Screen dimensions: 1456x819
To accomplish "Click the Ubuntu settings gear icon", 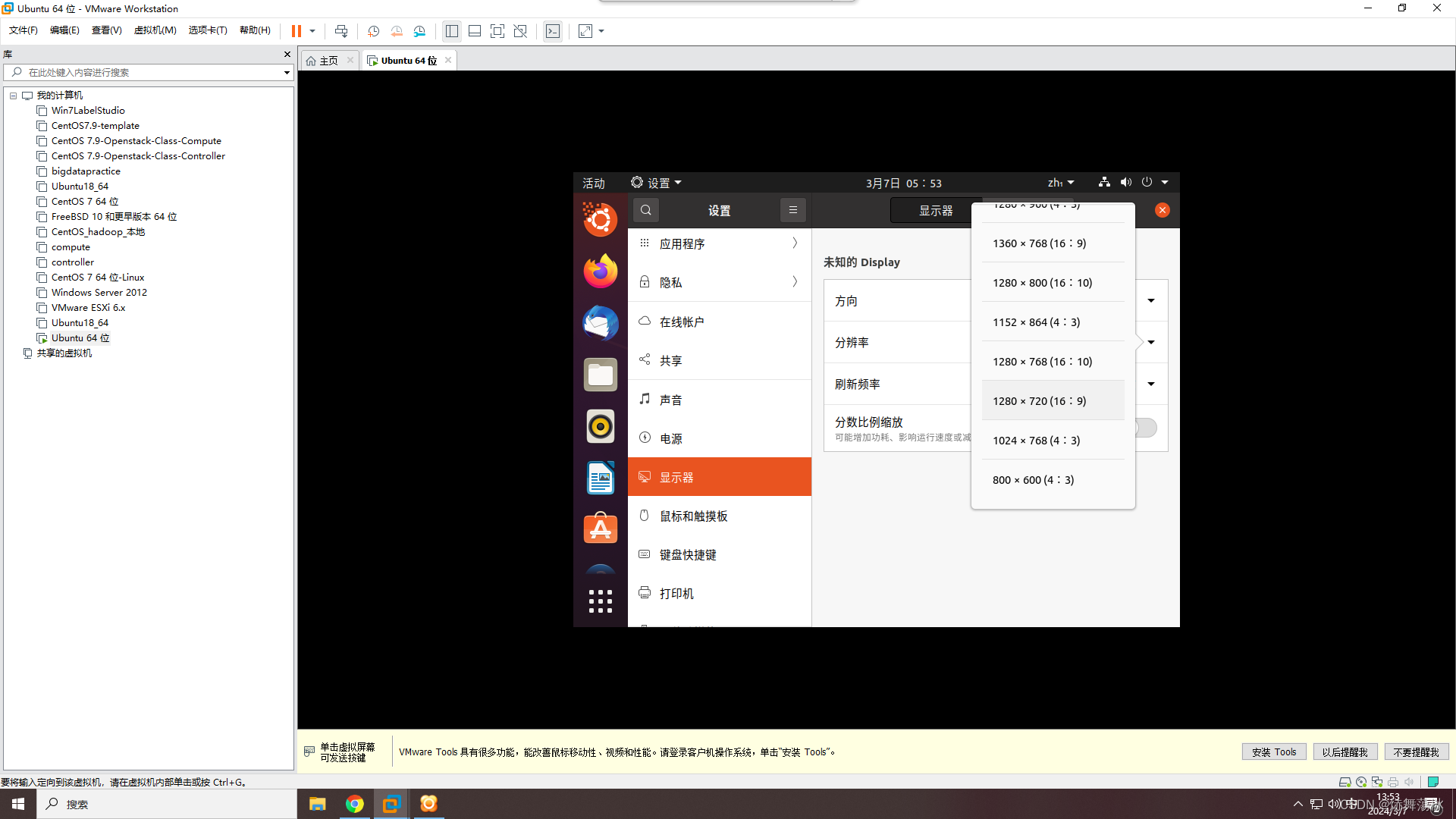I will 637,181.
